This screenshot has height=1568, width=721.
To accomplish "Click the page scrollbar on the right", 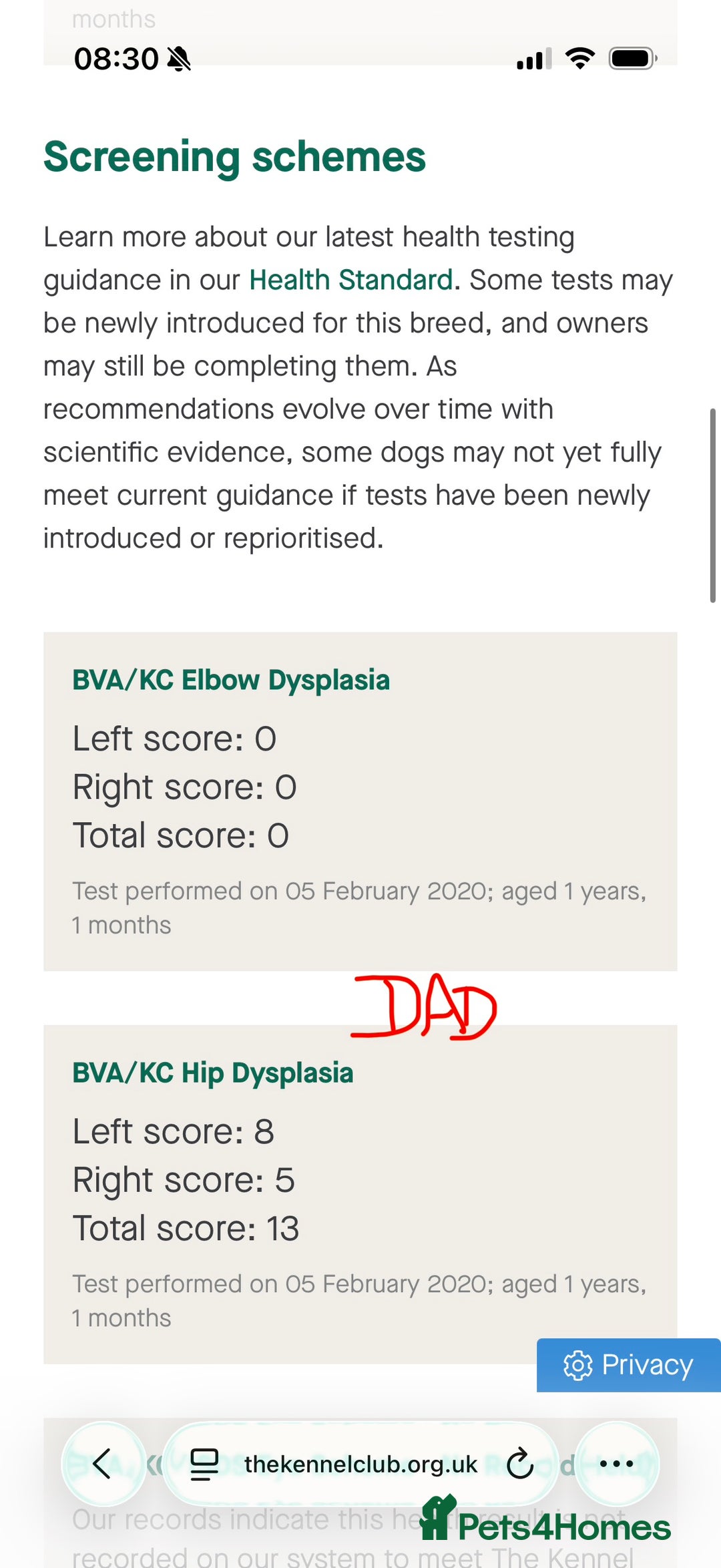I will (x=712, y=506).
